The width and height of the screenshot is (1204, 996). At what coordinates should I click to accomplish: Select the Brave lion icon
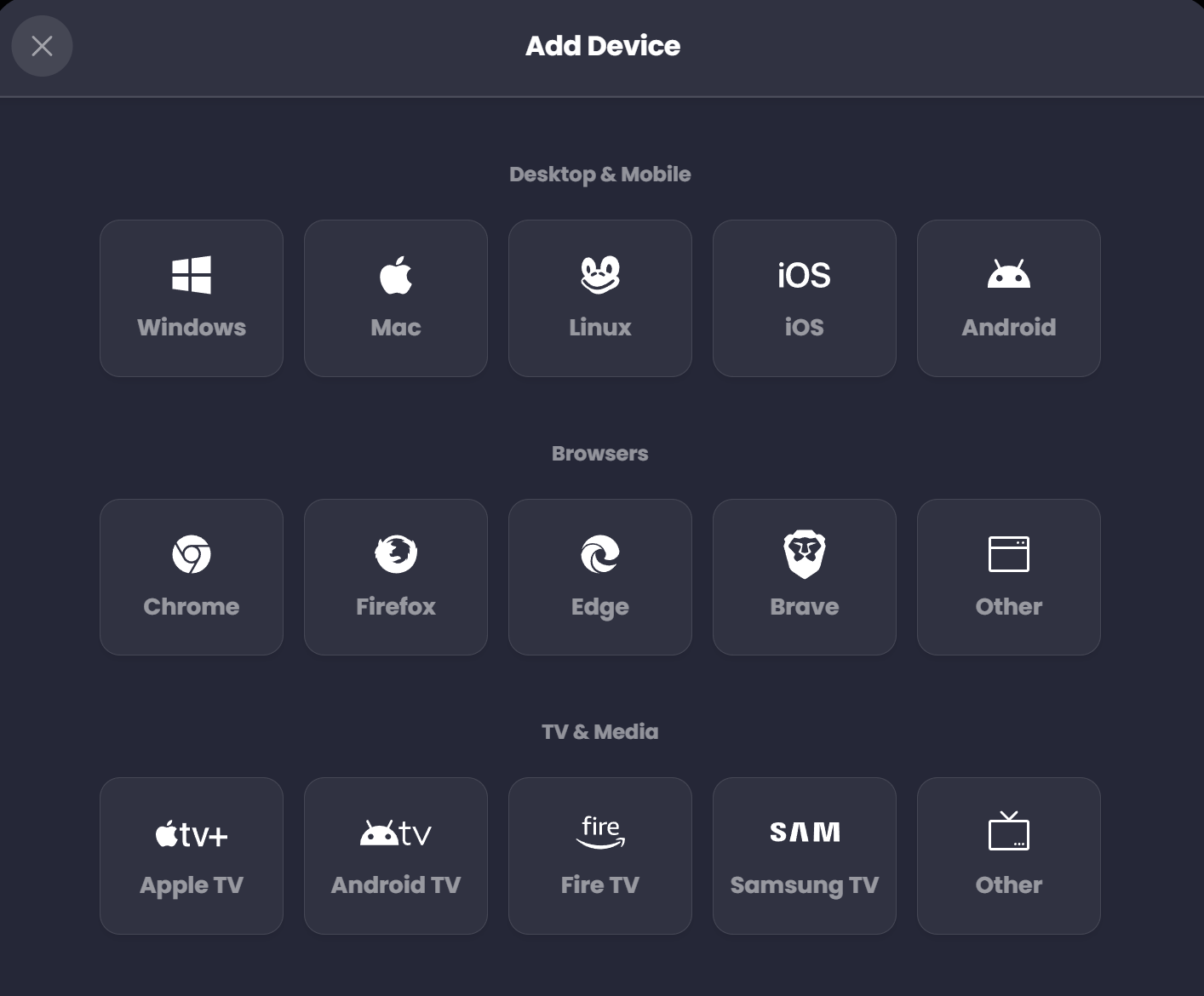tap(805, 554)
